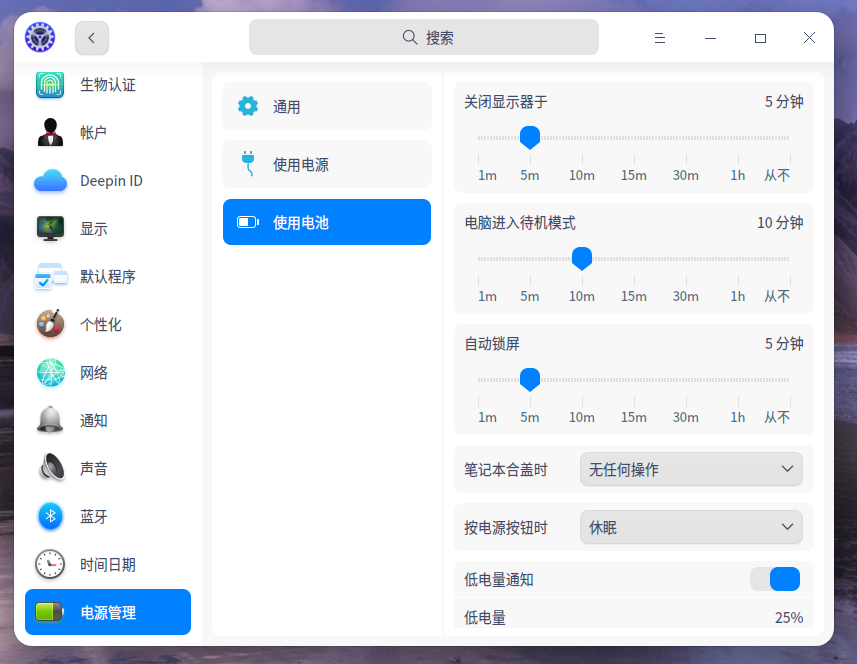
Task: Click the 1m tick label under 关闭显示器于
Action: click(487, 175)
